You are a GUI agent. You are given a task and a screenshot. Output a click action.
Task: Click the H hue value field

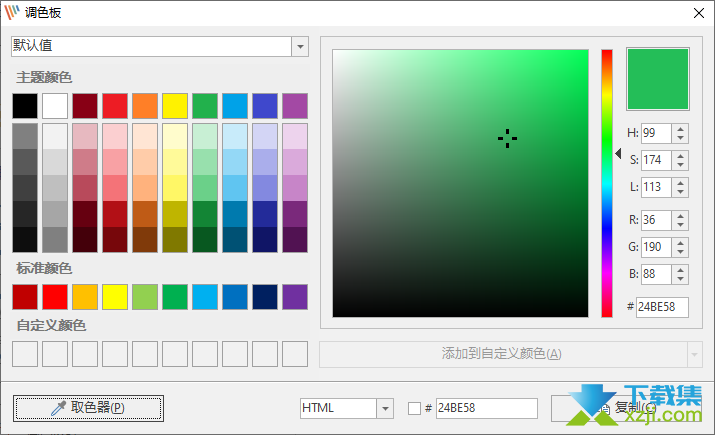656,133
